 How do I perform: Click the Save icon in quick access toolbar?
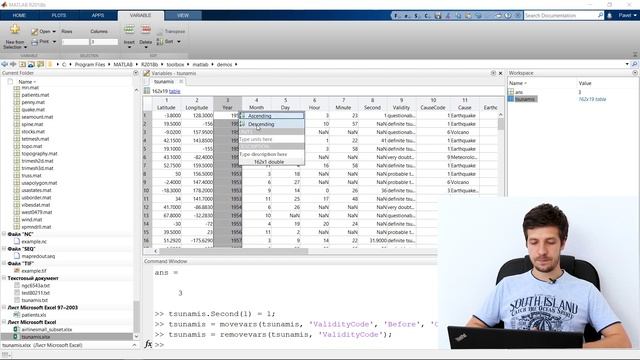438,16
